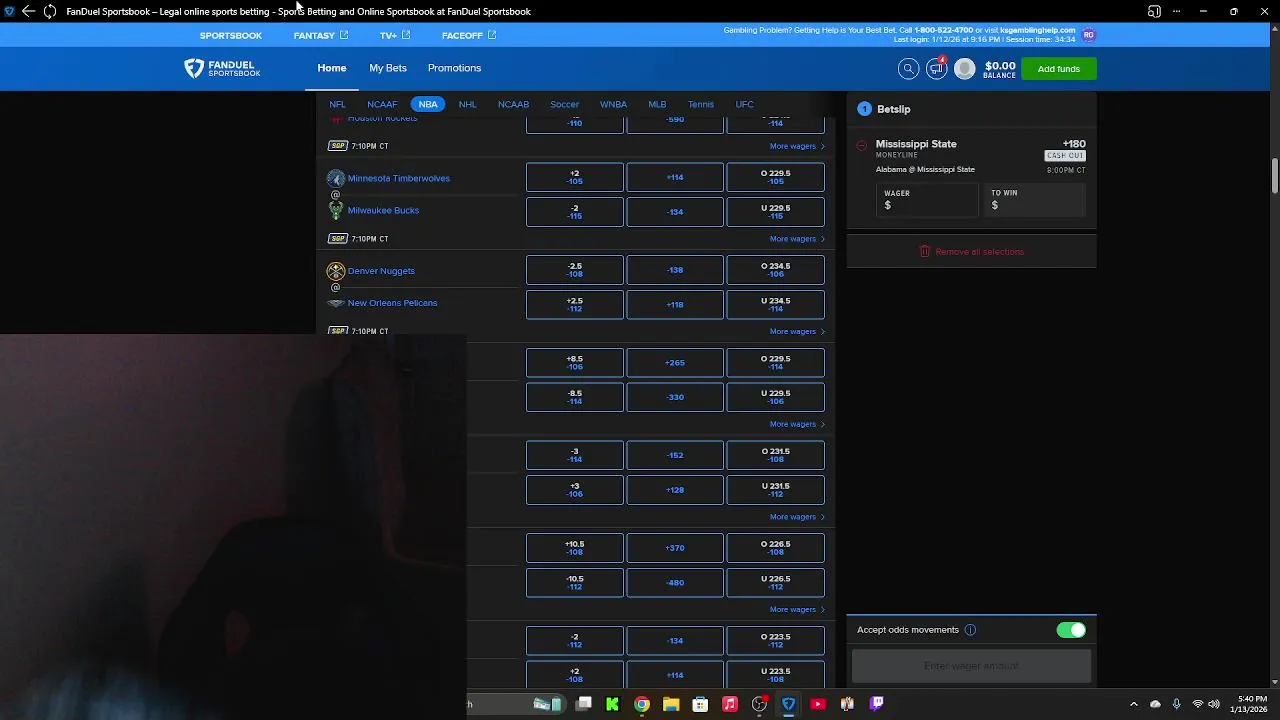The height and width of the screenshot is (720, 1280).
Task: Open More wagers below the -330 moneyline
Action: coord(797,424)
